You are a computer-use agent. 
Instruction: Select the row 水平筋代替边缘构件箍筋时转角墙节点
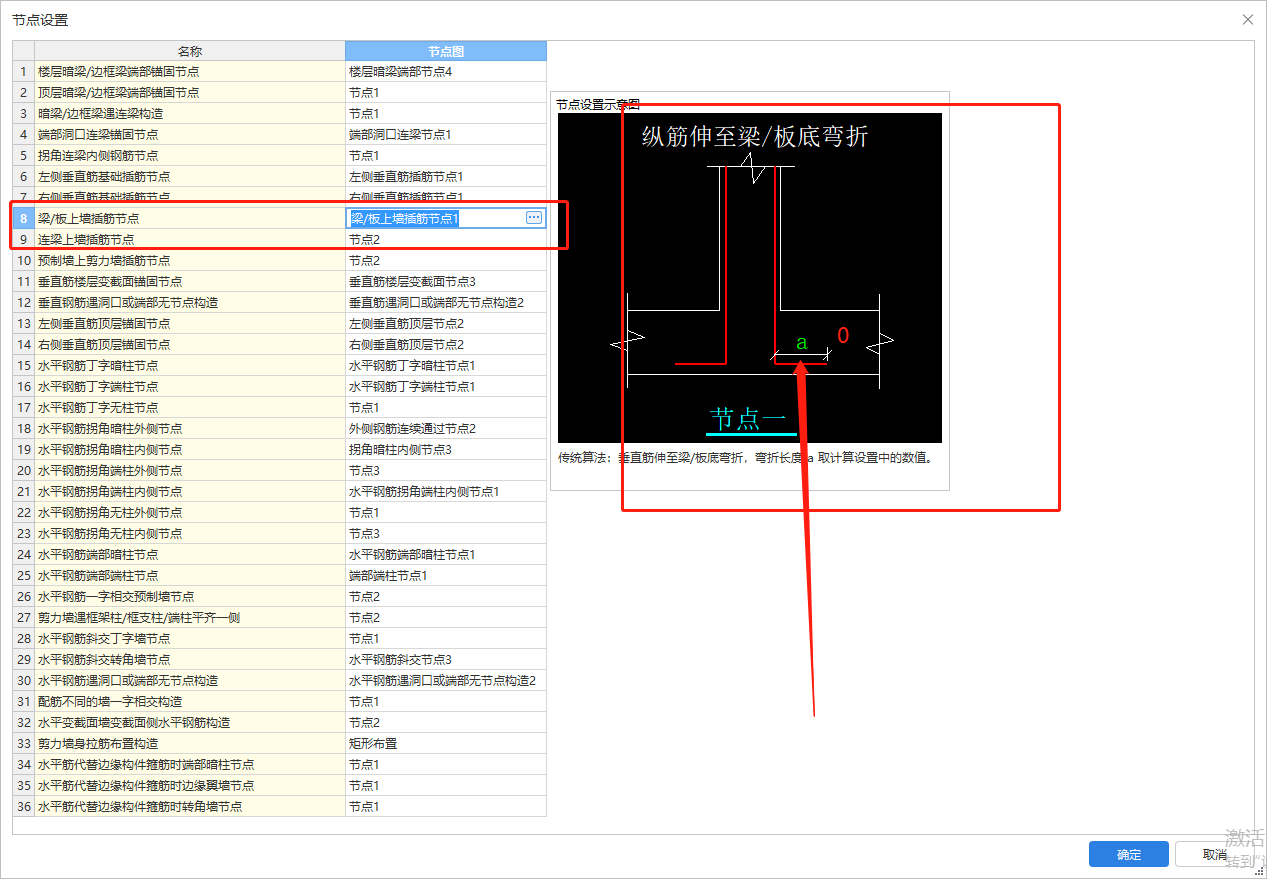(280, 806)
